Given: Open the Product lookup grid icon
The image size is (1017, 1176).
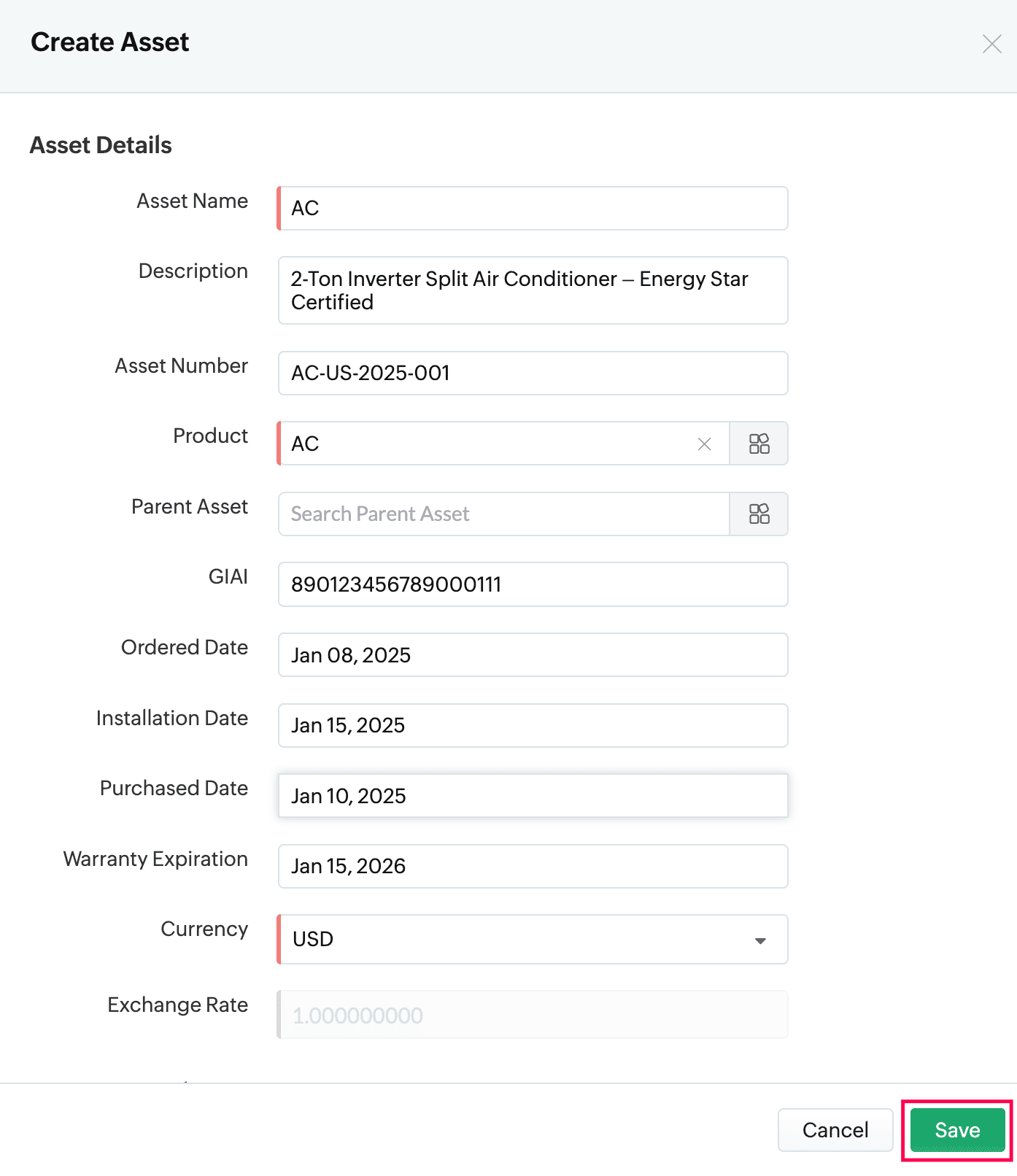Looking at the screenshot, I should 759,444.
